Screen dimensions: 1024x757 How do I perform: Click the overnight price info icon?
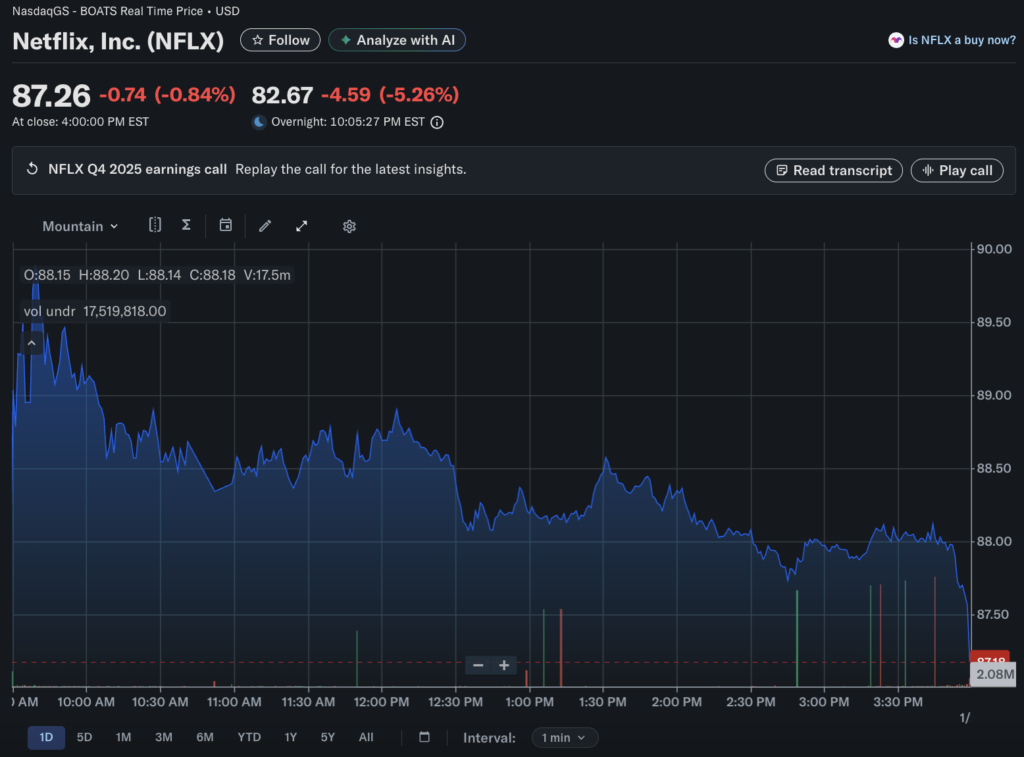[437, 122]
